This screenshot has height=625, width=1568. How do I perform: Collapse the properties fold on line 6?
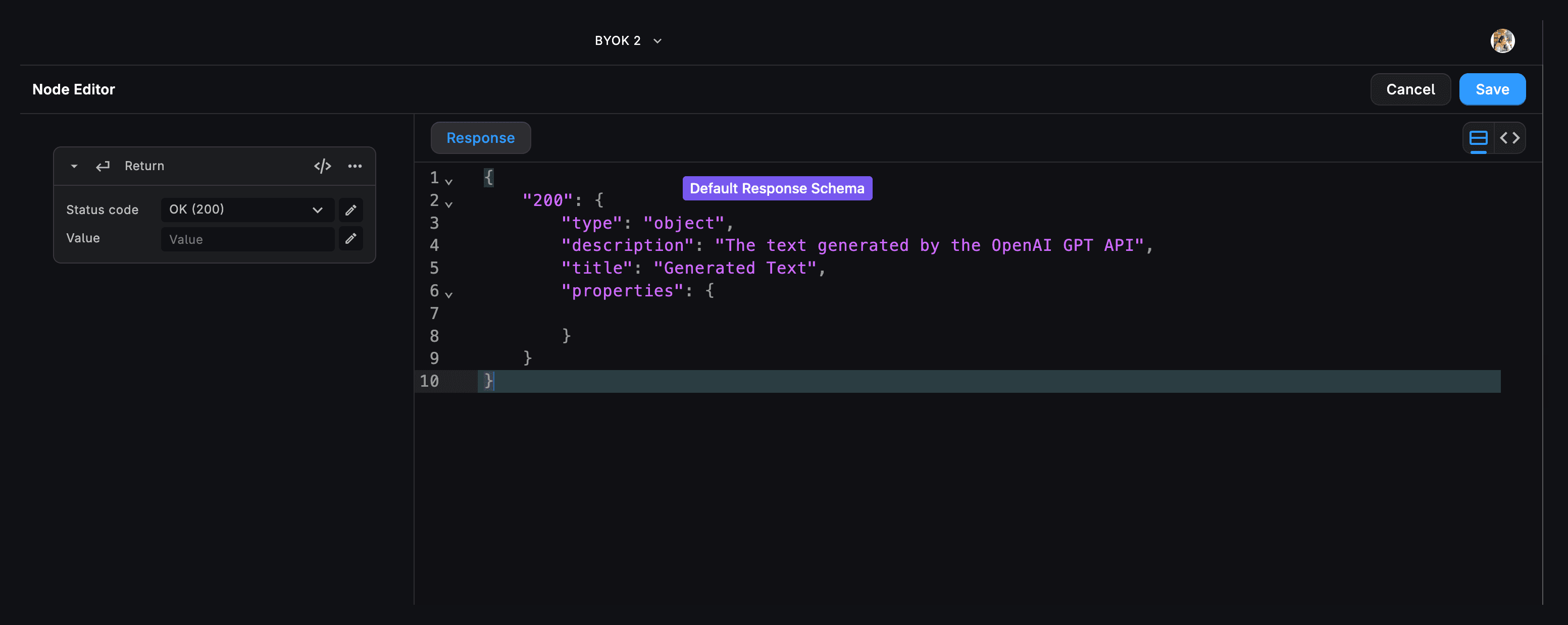click(x=448, y=294)
